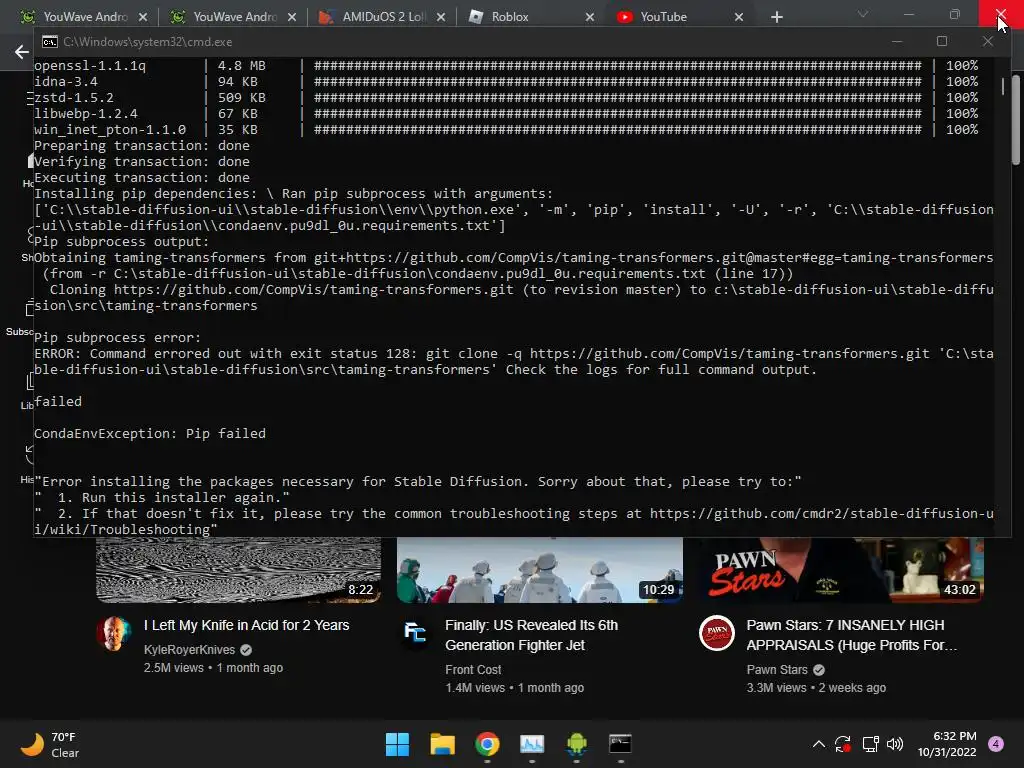Click the 'libwebp-1.2.4' package row

click(506, 113)
